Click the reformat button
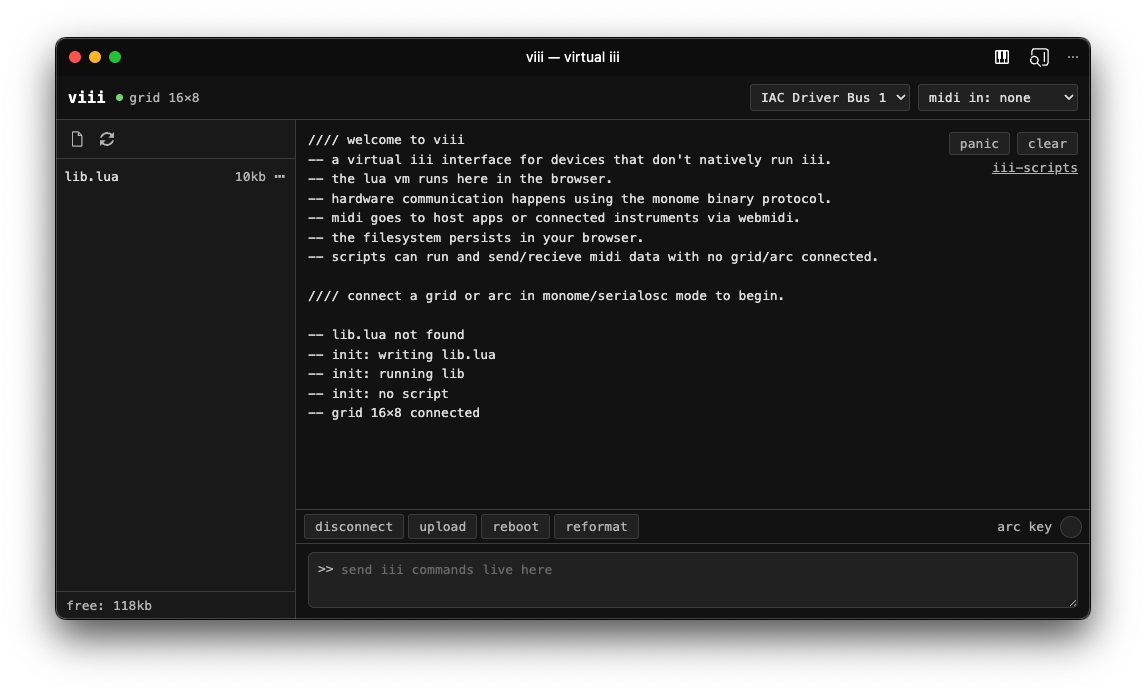This screenshot has width=1146, height=693. pyautogui.click(x=596, y=526)
